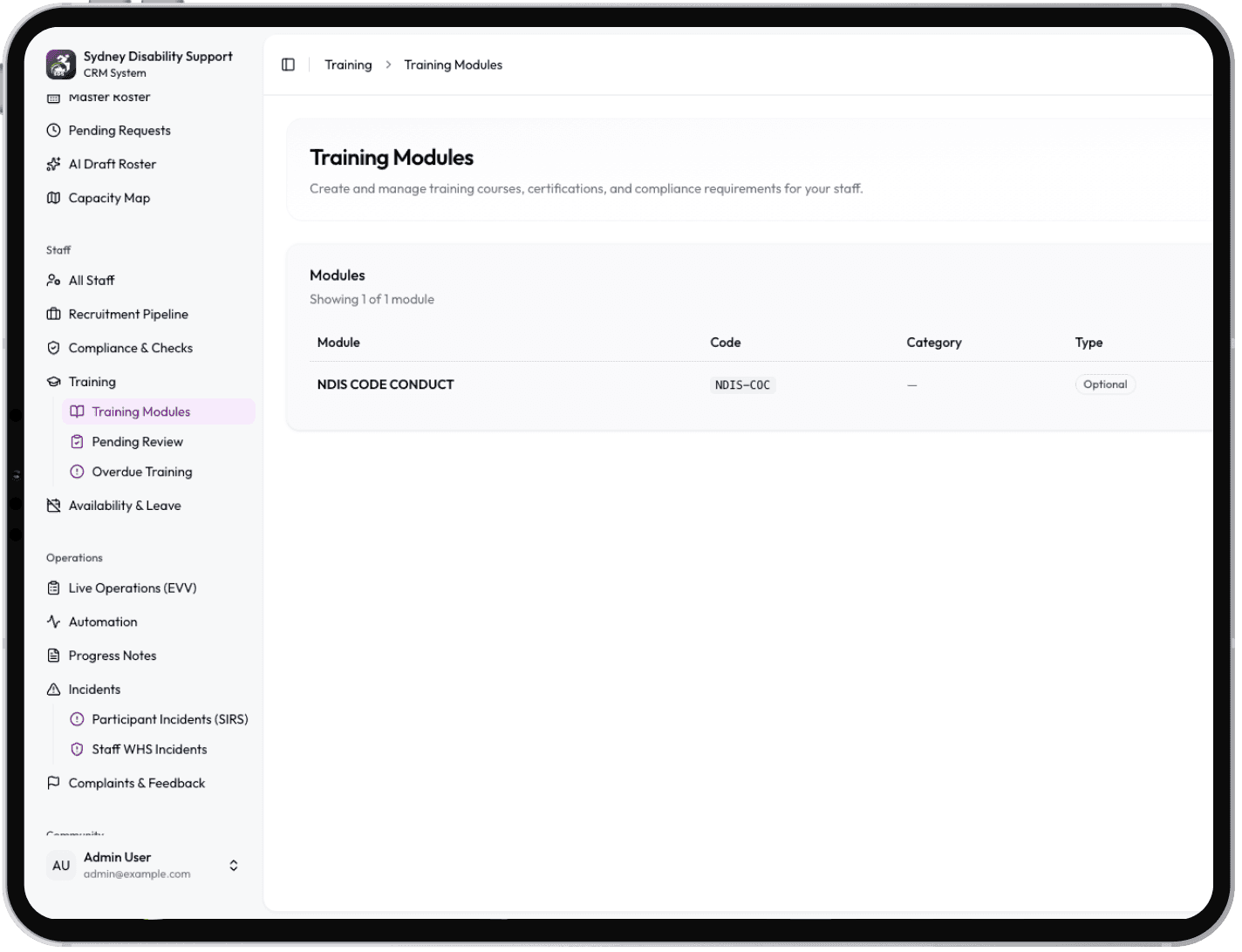
Task: Click the Complaints & Feedback flag icon
Action: coord(53,783)
